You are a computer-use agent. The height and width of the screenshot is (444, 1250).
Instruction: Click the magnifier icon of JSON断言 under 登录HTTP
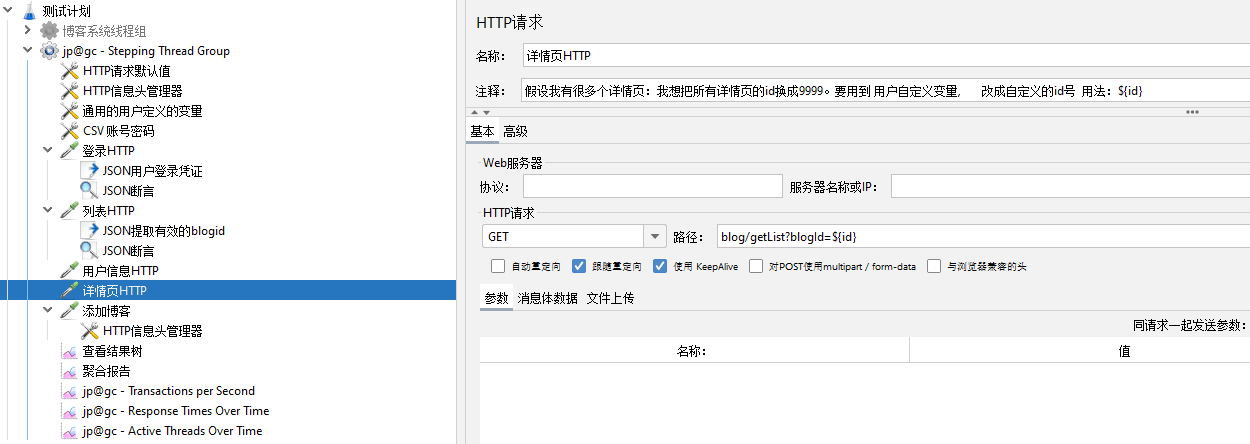[89, 191]
